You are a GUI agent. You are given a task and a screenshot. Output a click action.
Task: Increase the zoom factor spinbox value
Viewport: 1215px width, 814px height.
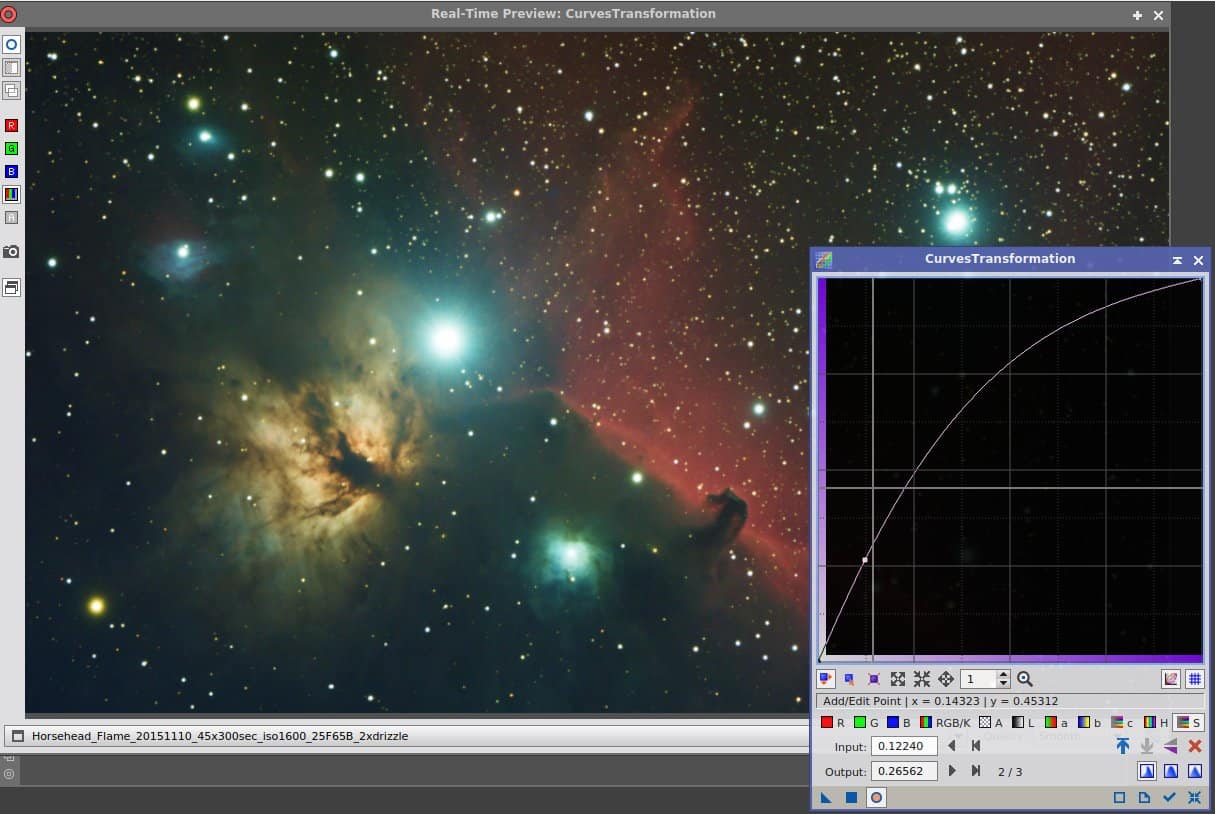(x=1003, y=675)
